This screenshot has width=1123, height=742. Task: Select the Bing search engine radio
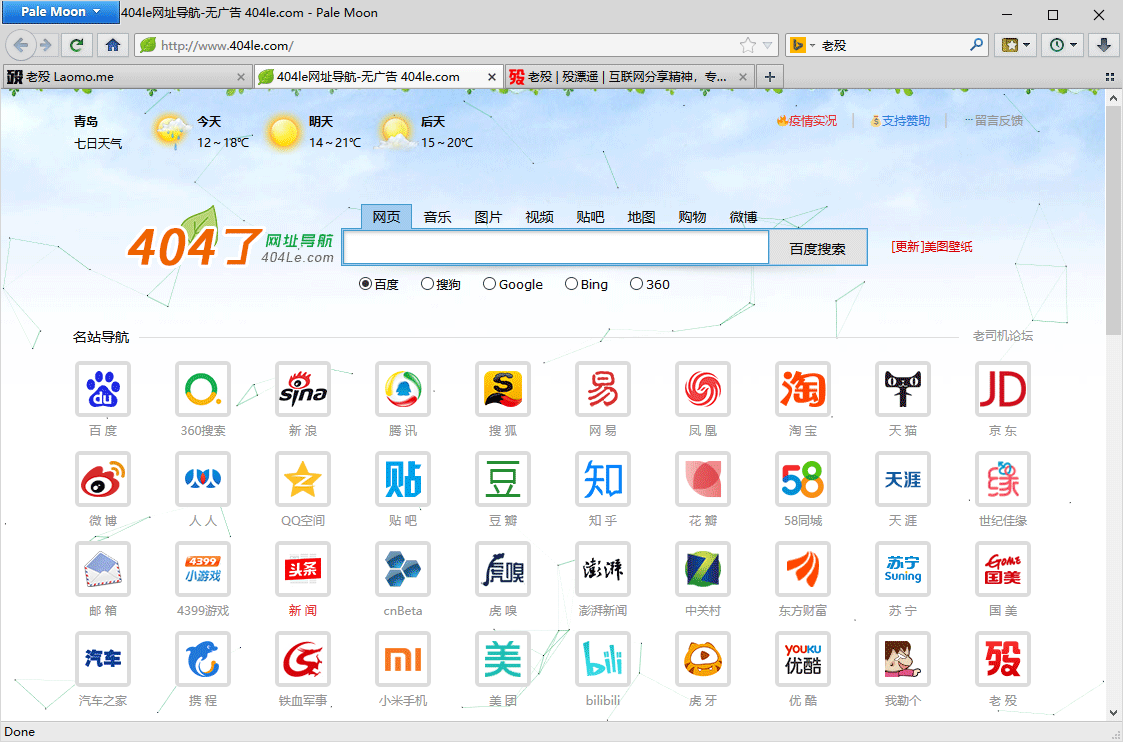[x=571, y=284]
